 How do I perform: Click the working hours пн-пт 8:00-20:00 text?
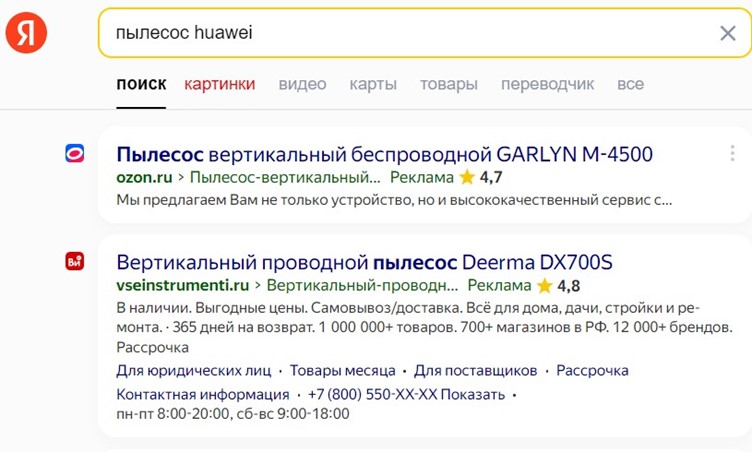coord(233,414)
